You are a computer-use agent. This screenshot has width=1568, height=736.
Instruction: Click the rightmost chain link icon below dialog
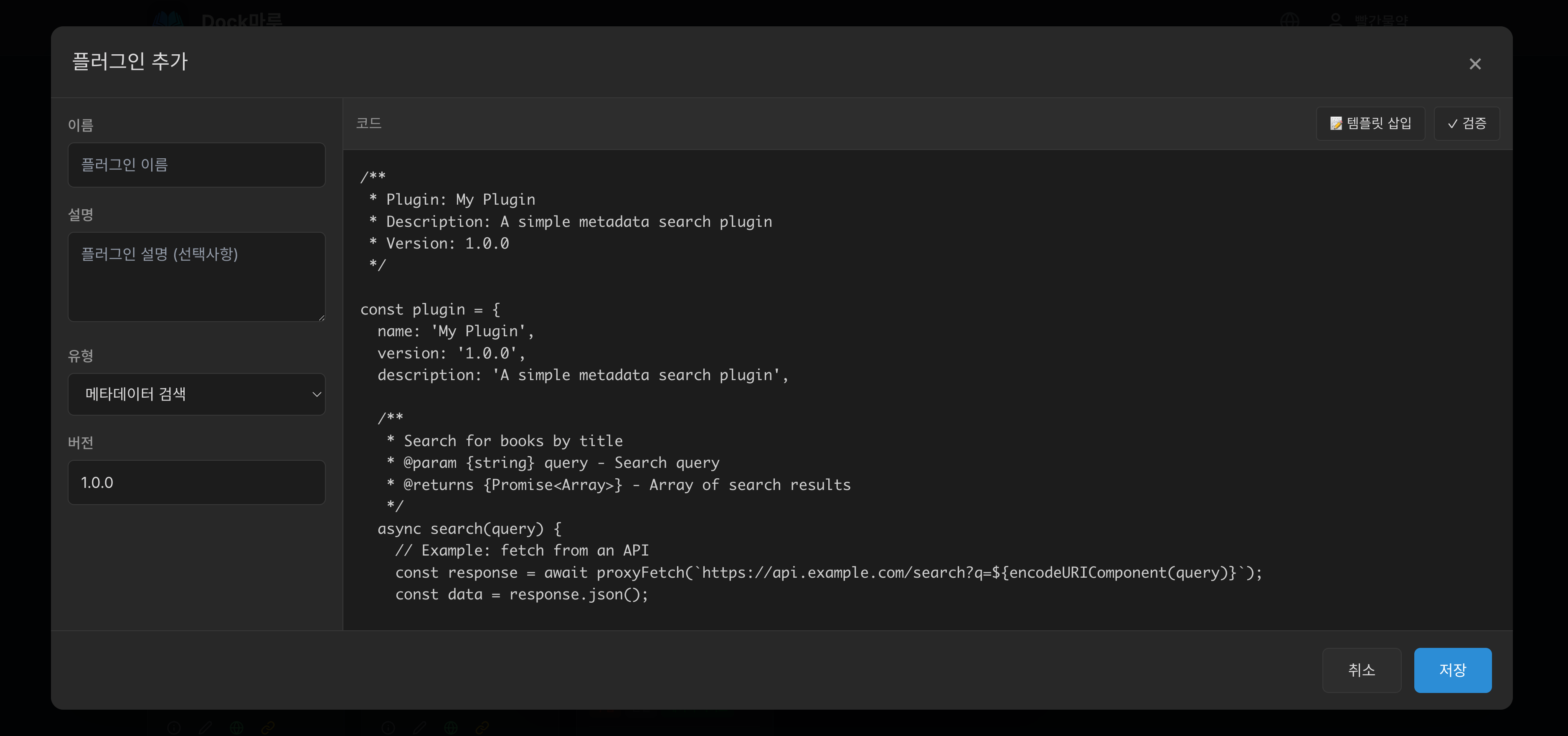tap(482, 728)
